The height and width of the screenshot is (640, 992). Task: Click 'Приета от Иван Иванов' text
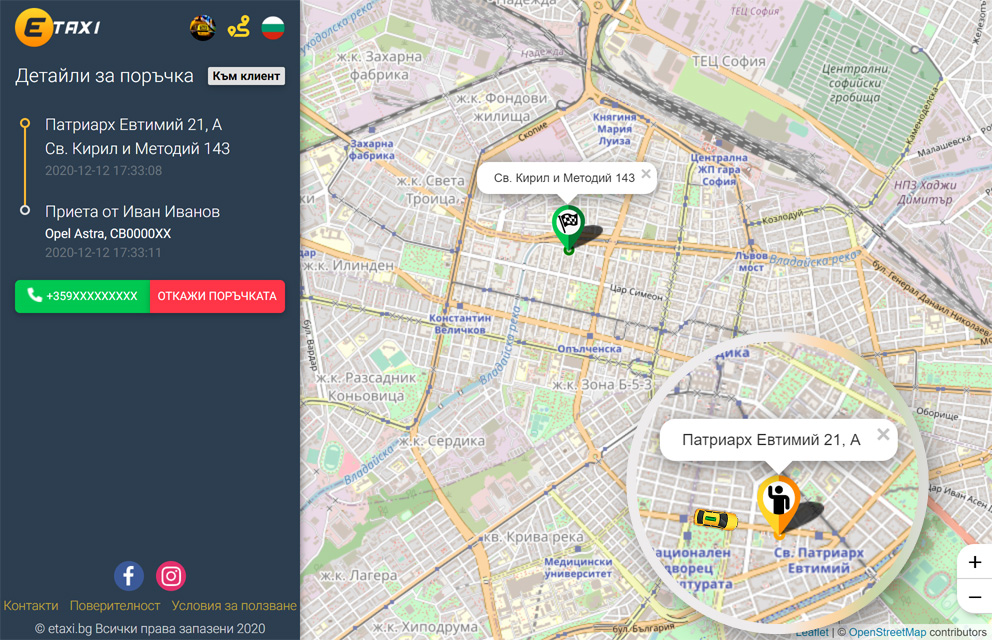coord(132,211)
